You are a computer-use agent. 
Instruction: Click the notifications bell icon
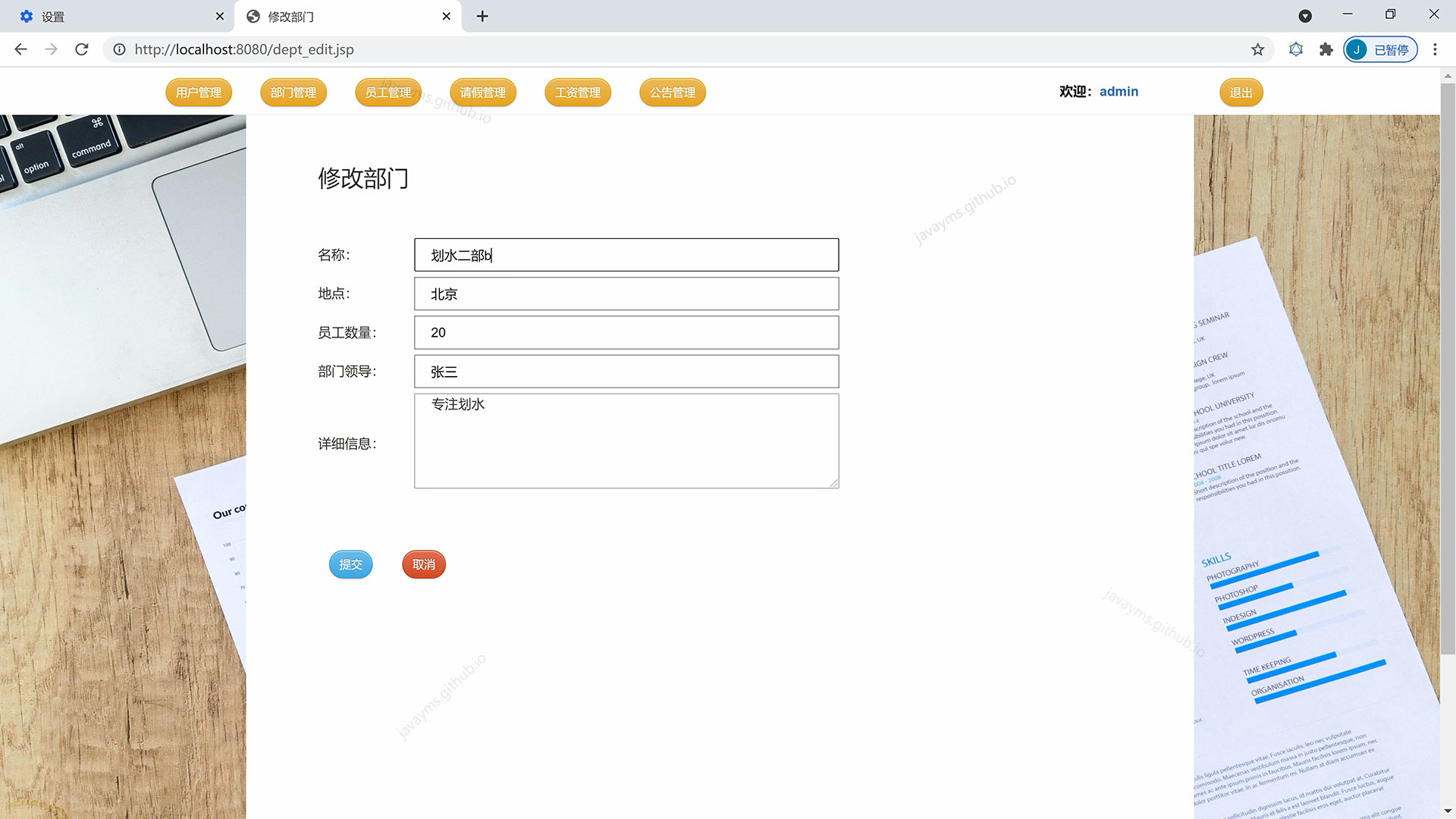click(1295, 49)
